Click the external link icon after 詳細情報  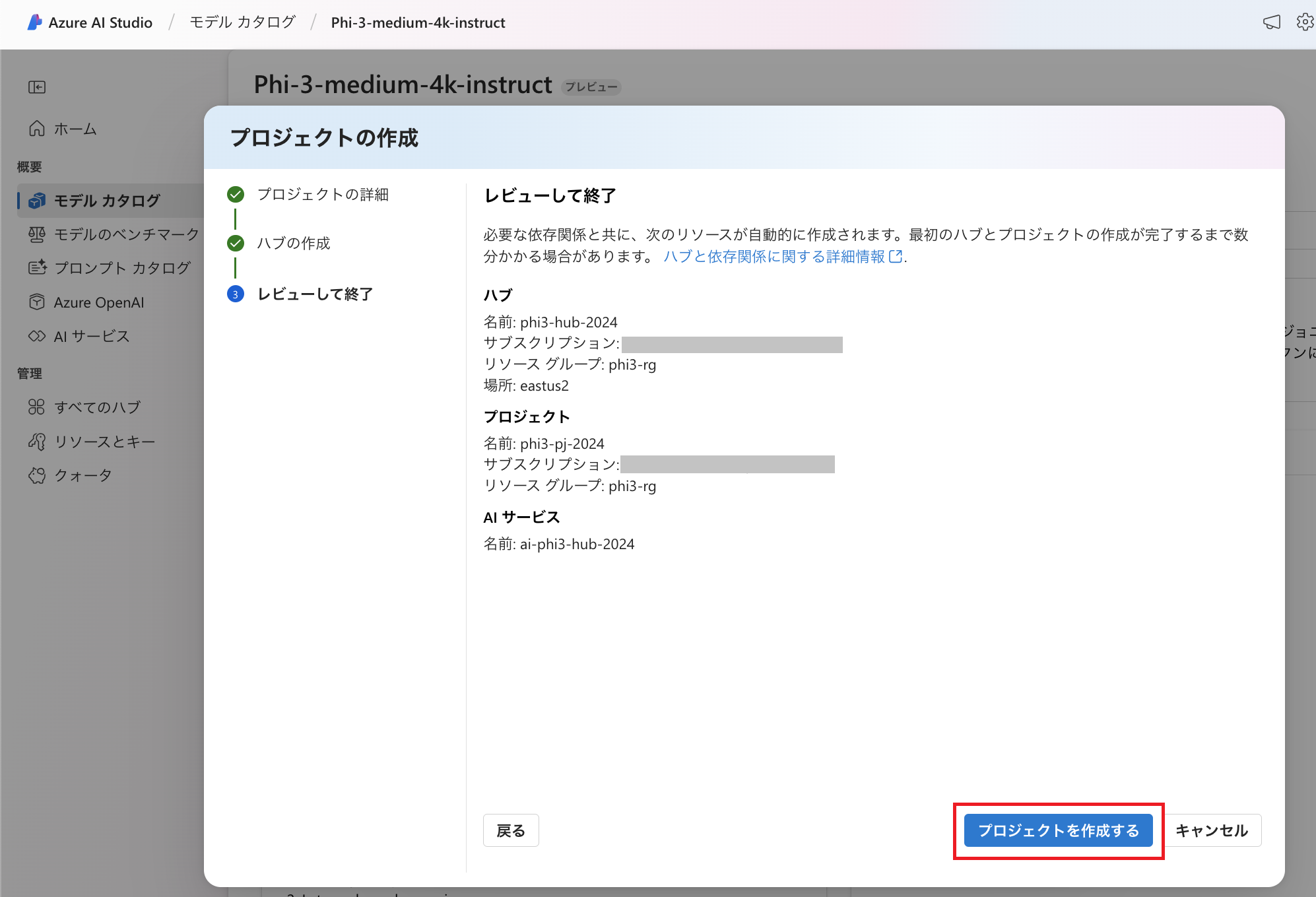click(896, 257)
